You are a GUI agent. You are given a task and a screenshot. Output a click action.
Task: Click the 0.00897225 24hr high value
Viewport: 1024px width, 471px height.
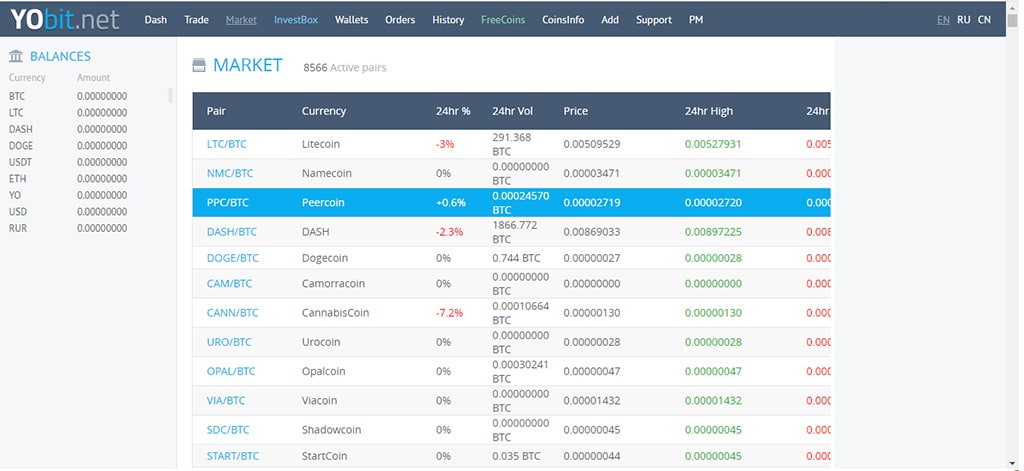[x=713, y=232]
